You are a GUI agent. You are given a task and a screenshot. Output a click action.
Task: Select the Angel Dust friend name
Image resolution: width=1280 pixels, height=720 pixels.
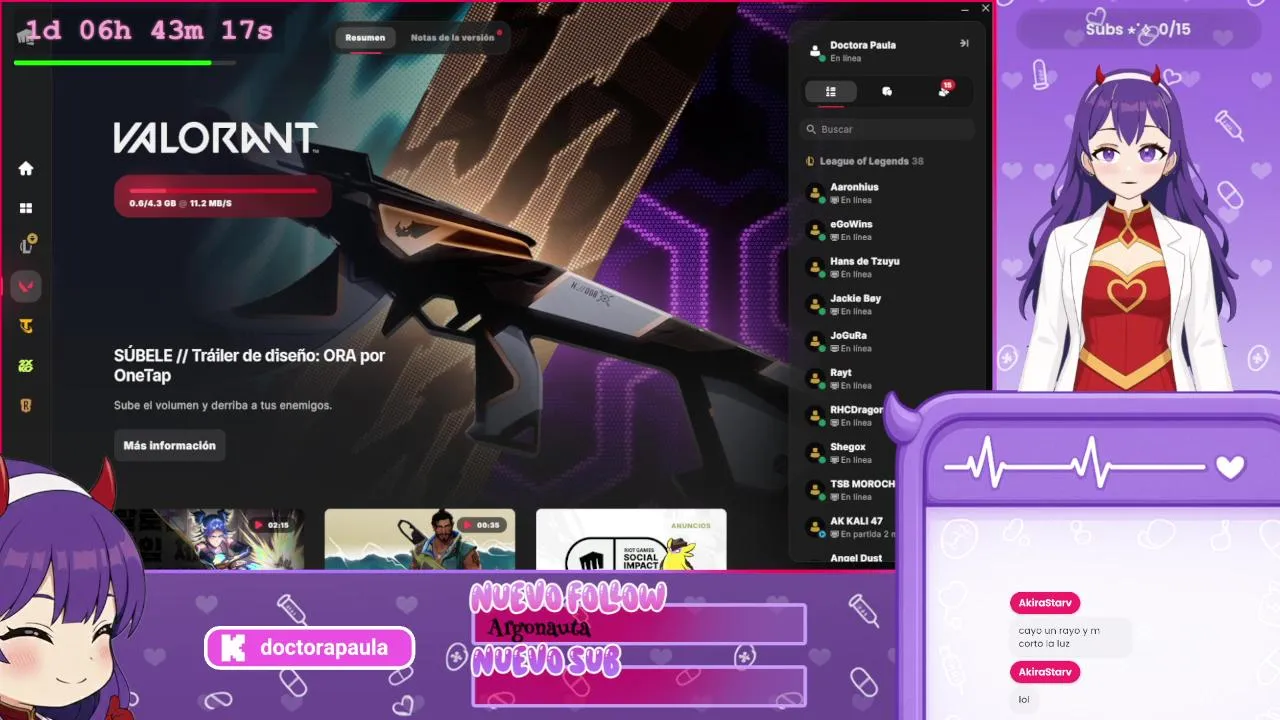point(856,558)
